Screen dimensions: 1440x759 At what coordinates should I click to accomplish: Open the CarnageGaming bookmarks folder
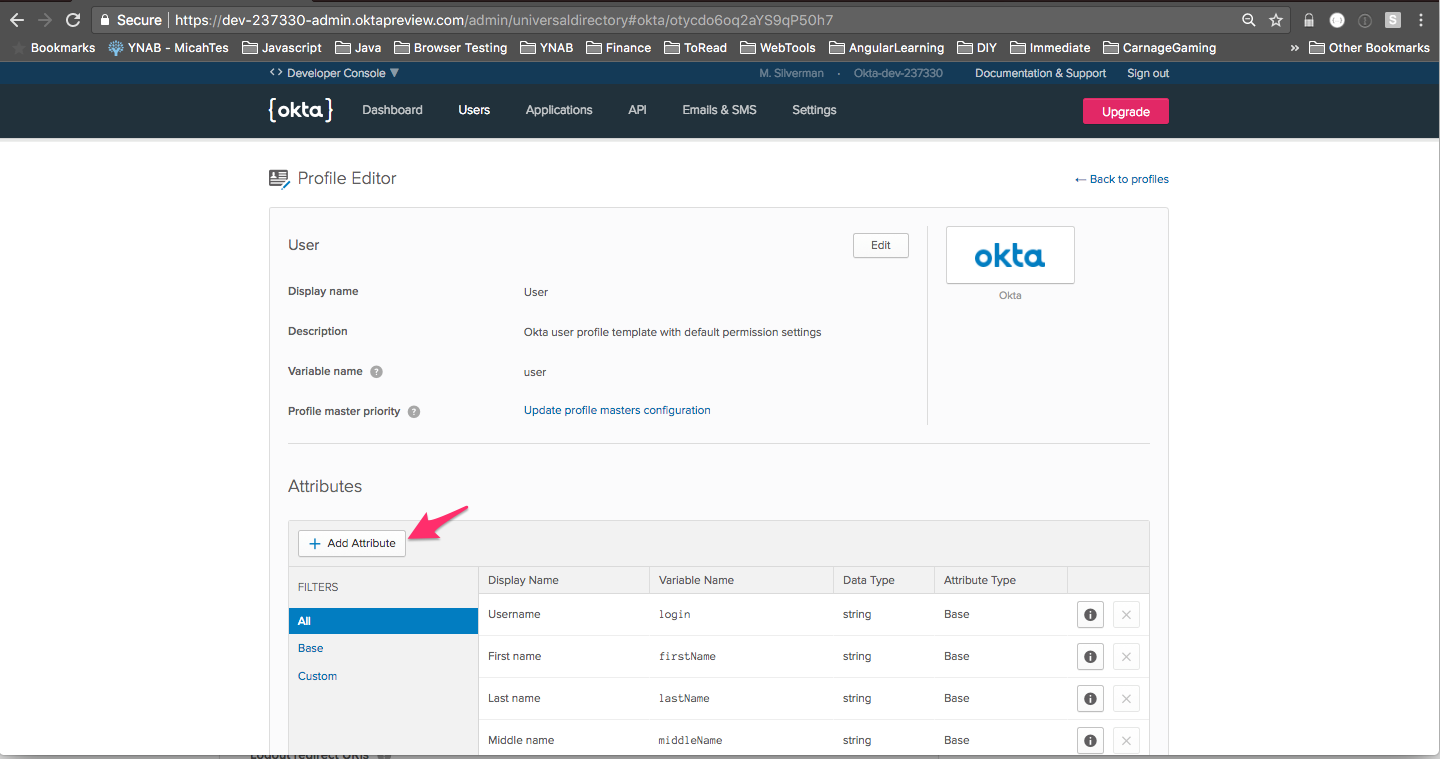1159,47
